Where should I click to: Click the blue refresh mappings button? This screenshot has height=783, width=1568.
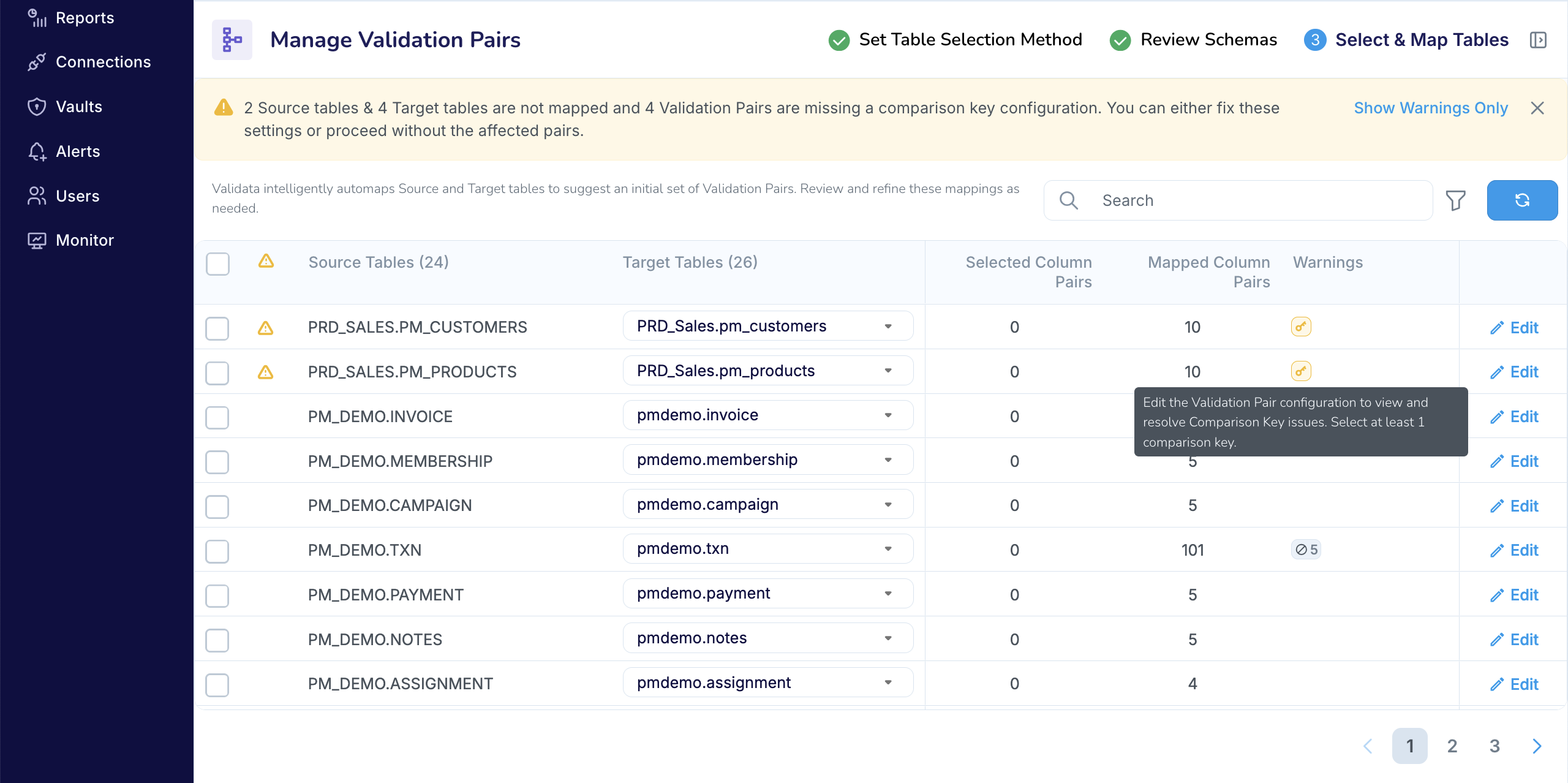tap(1522, 200)
